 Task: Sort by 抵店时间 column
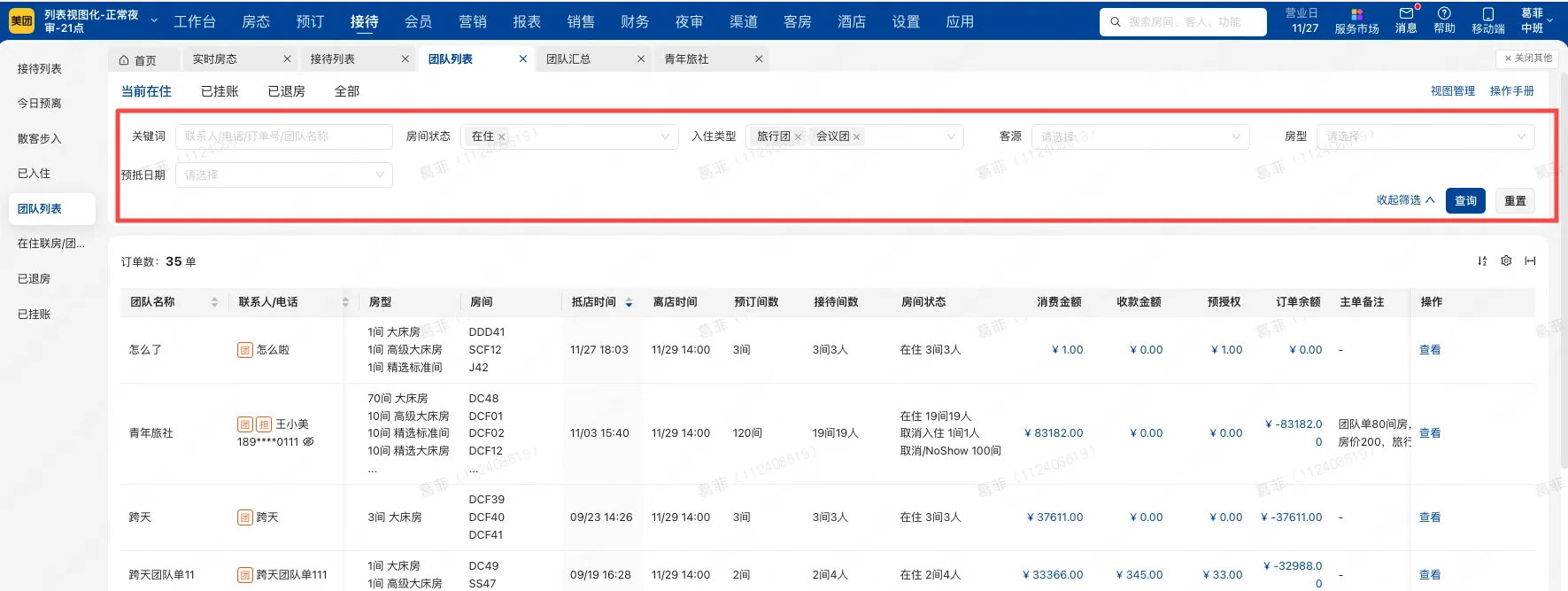coord(629,302)
